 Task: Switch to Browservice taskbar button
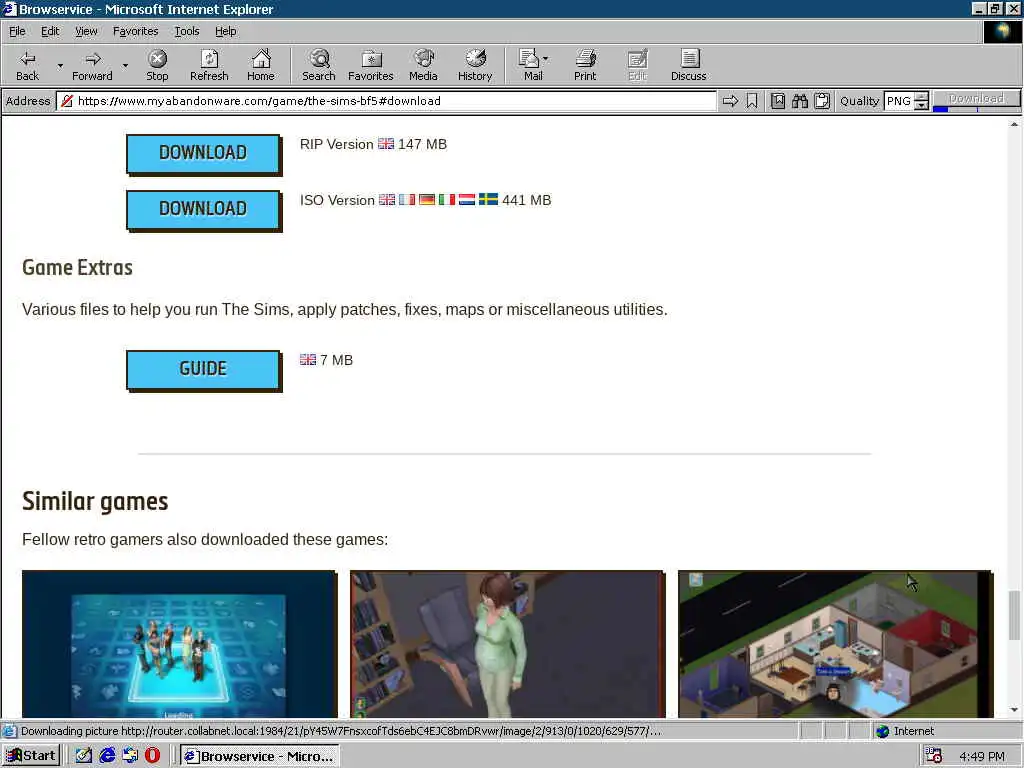[259, 756]
